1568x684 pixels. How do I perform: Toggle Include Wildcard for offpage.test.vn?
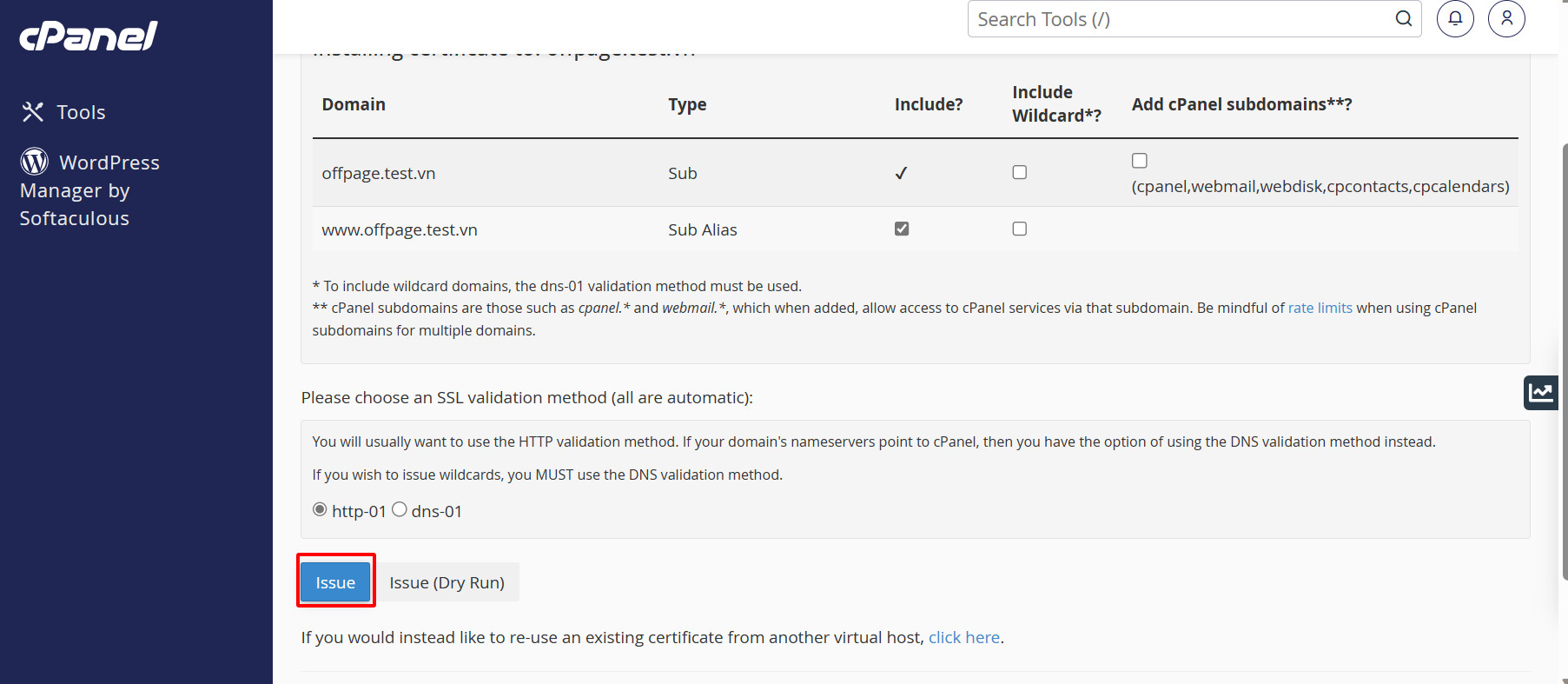(x=1020, y=172)
